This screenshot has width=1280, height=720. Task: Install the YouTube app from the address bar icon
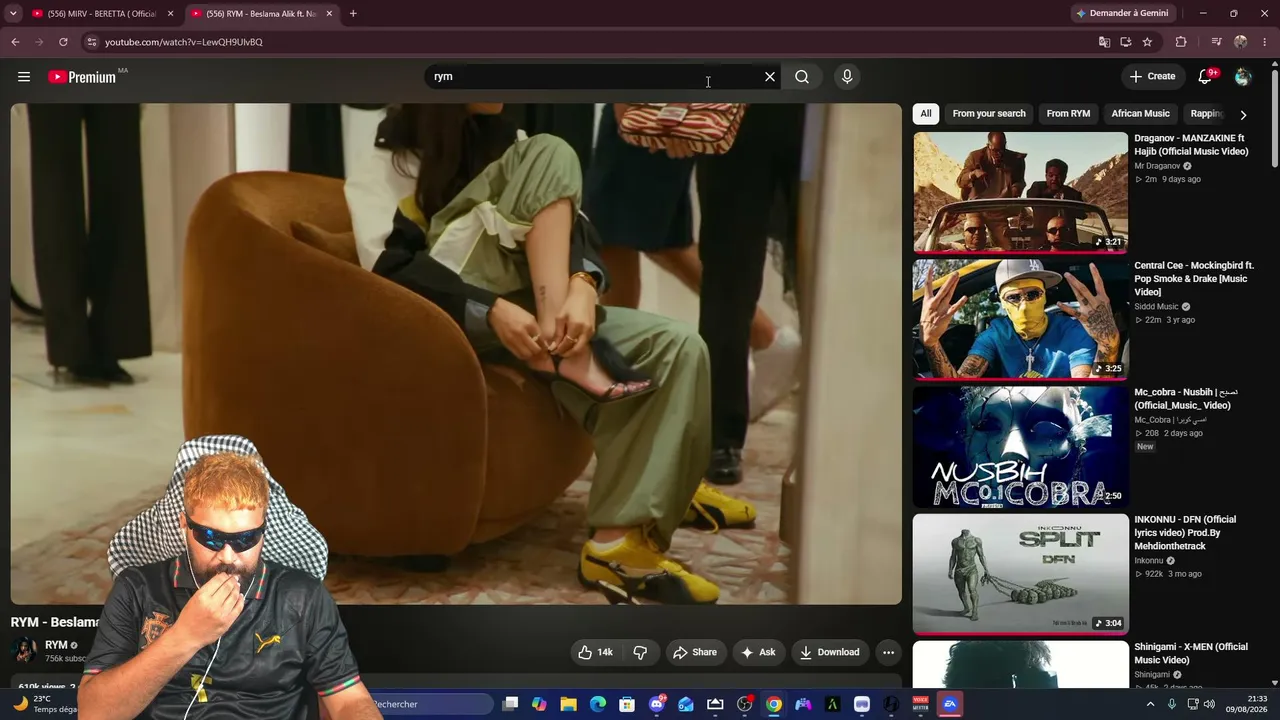point(1126,42)
